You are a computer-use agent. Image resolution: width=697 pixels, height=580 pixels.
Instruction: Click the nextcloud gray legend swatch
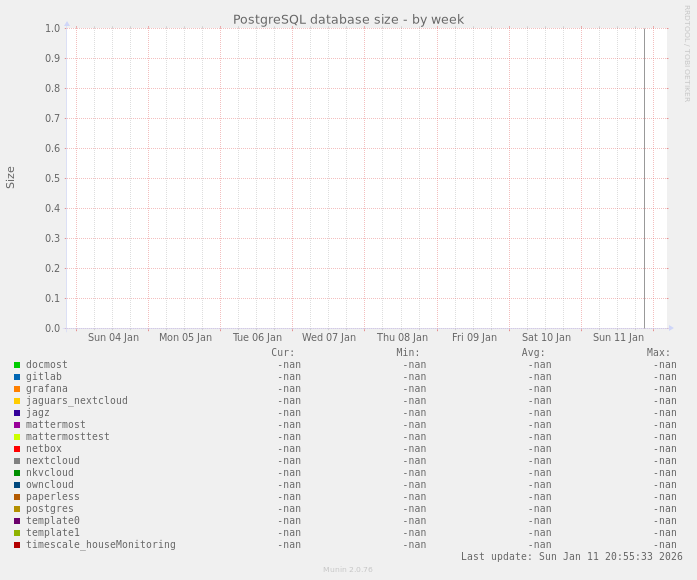[x=17, y=461]
